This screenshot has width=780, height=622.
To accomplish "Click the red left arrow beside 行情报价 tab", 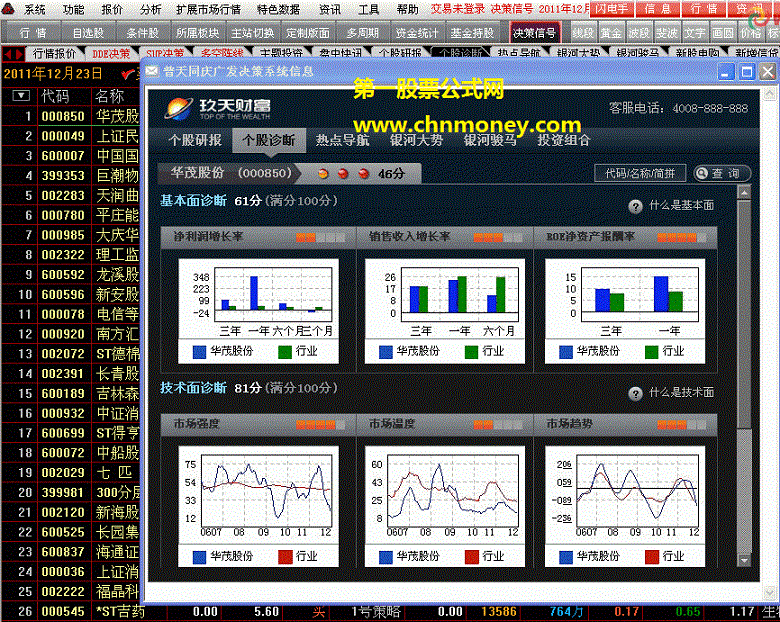I will [x=8, y=54].
